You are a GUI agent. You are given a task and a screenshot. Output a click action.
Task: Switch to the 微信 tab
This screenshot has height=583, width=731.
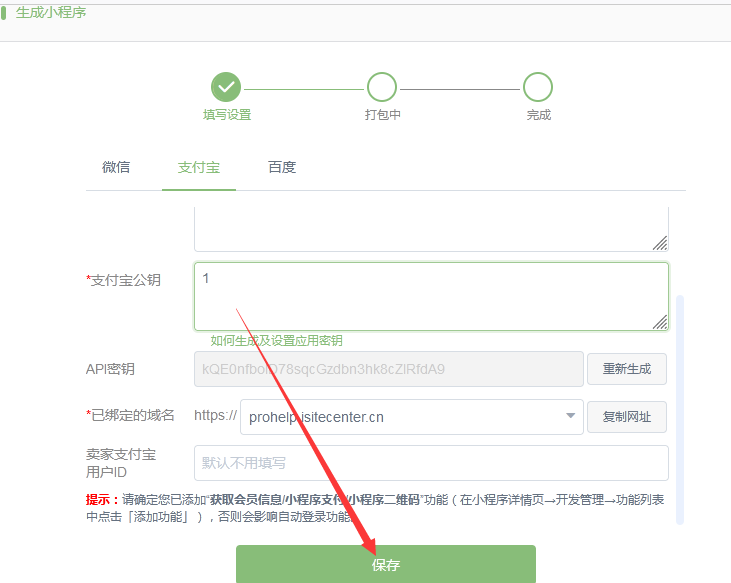pyautogui.click(x=116, y=167)
